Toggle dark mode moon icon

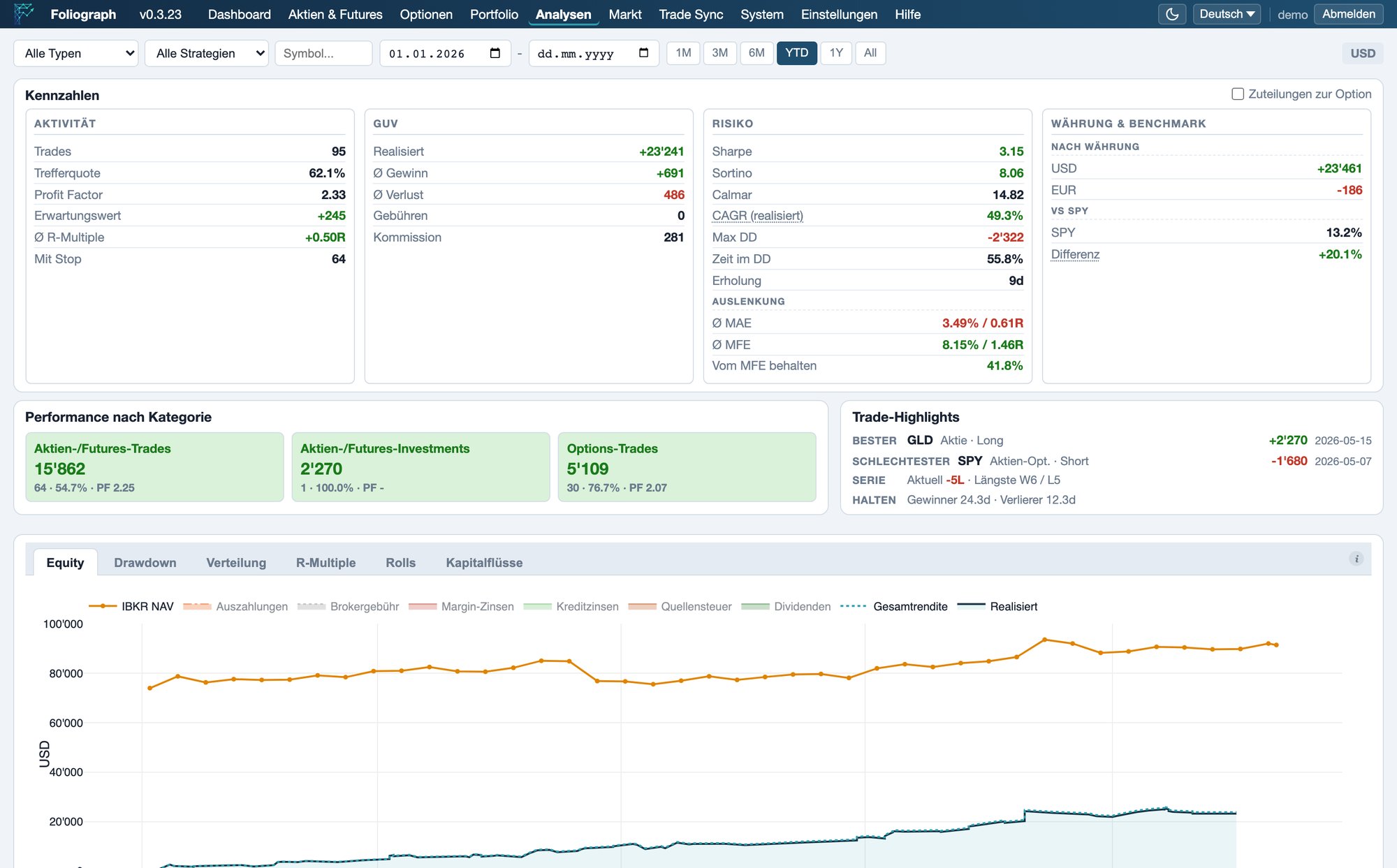[1172, 14]
